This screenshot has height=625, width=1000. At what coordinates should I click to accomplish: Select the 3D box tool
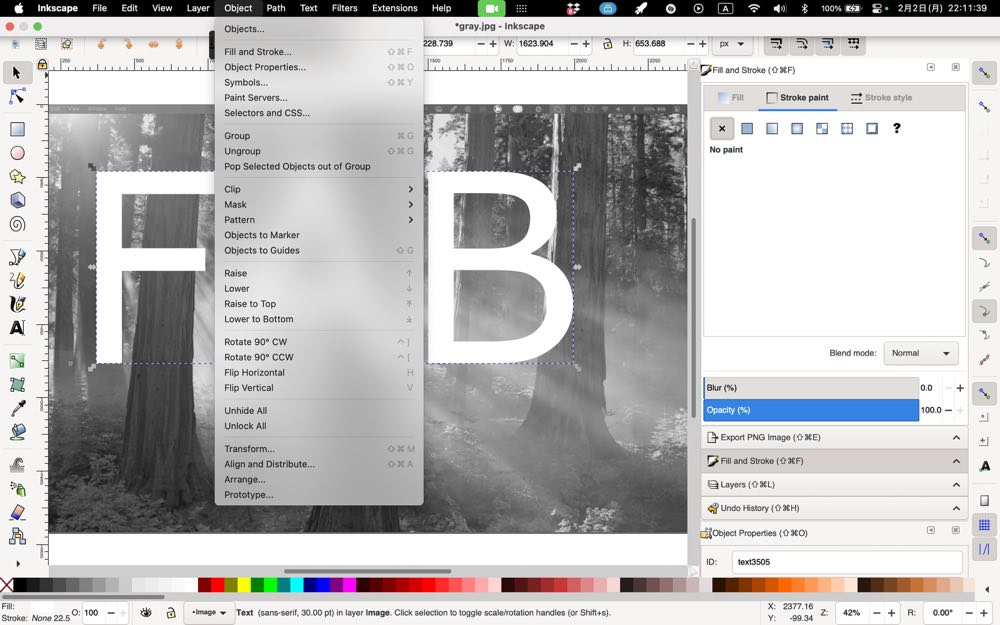(x=17, y=200)
